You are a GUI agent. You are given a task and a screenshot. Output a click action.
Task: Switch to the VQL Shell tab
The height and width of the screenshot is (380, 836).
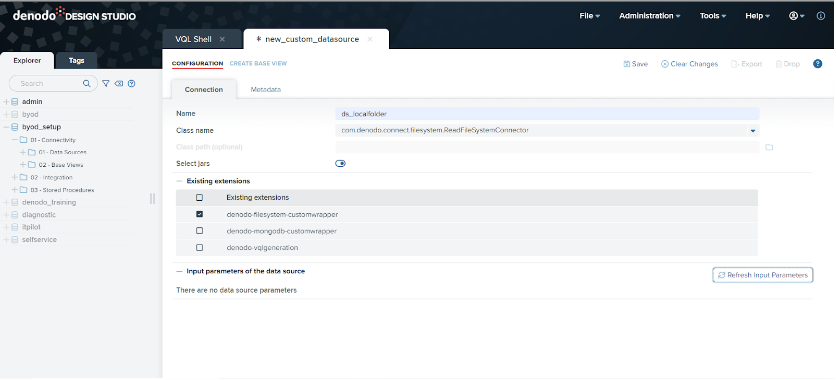point(194,39)
